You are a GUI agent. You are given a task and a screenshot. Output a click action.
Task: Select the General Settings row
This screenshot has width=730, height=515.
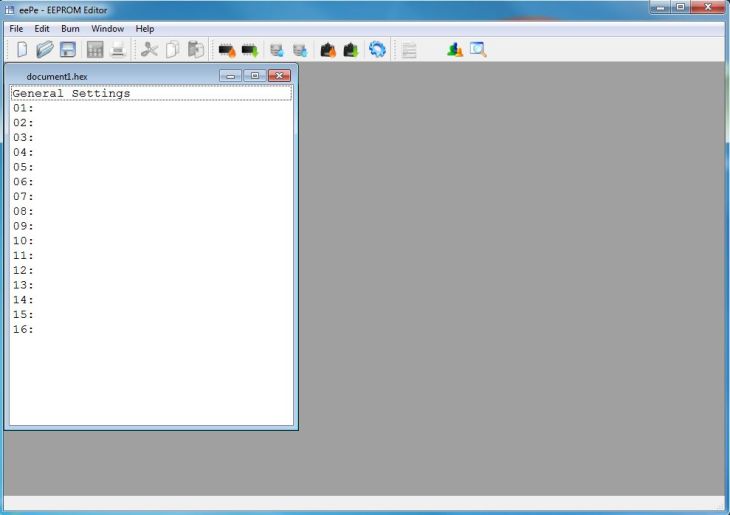pyautogui.click(x=151, y=93)
